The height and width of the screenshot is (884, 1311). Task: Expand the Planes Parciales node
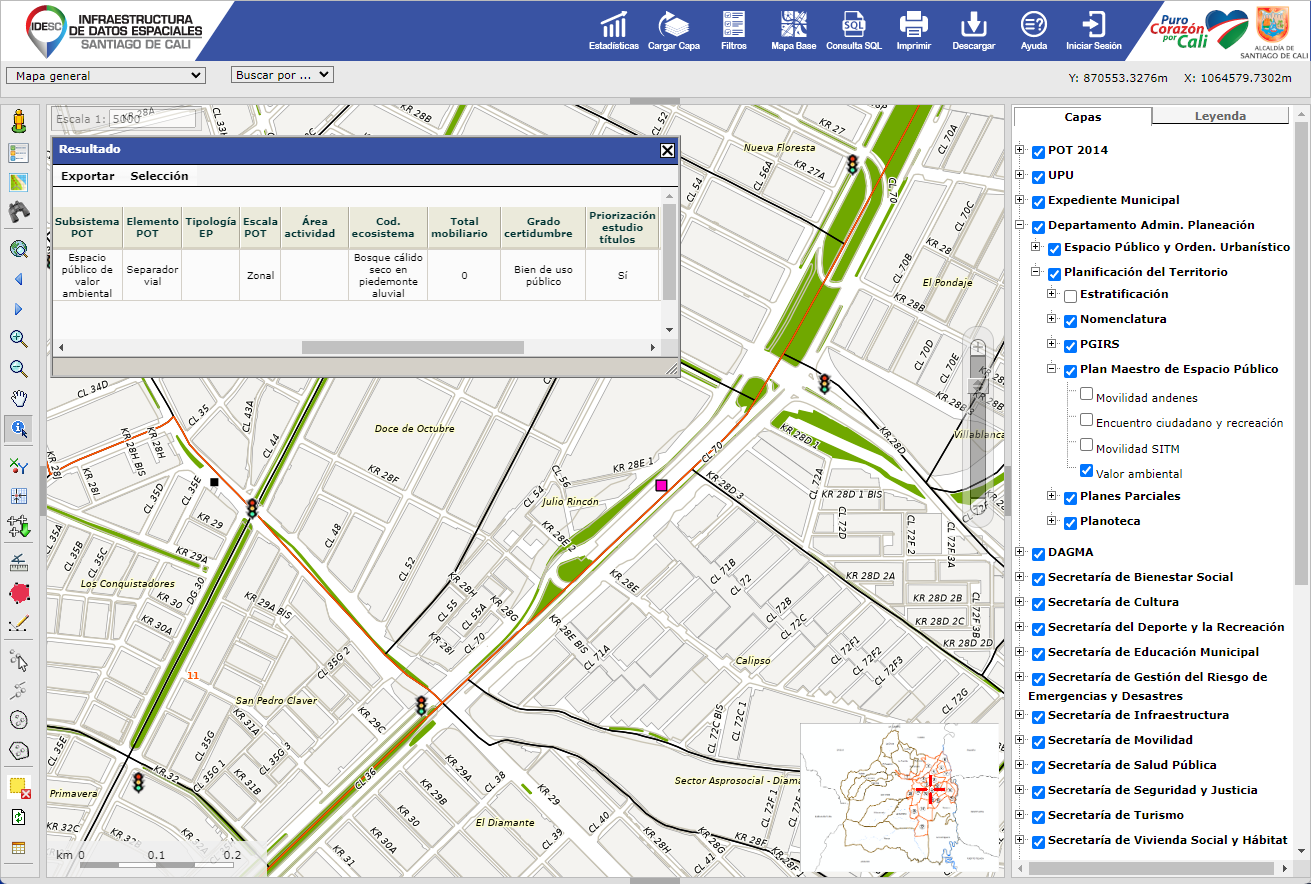tap(1052, 496)
